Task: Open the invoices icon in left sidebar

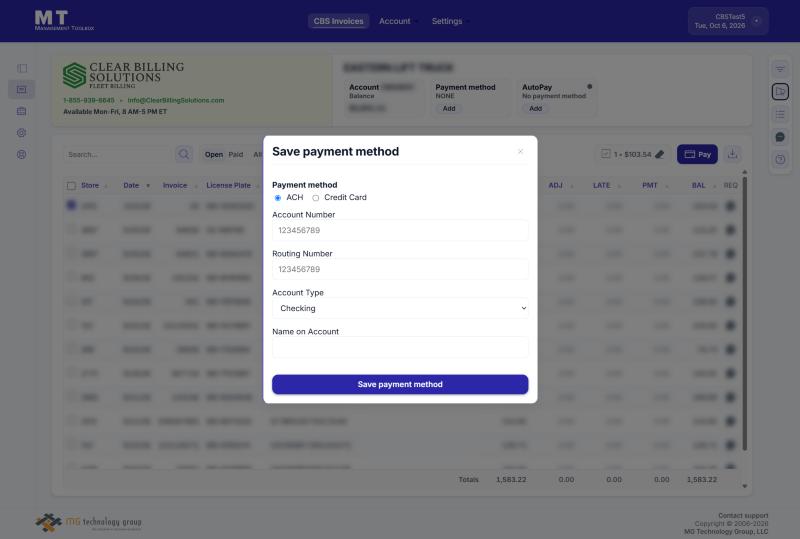Action: tap(21, 89)
